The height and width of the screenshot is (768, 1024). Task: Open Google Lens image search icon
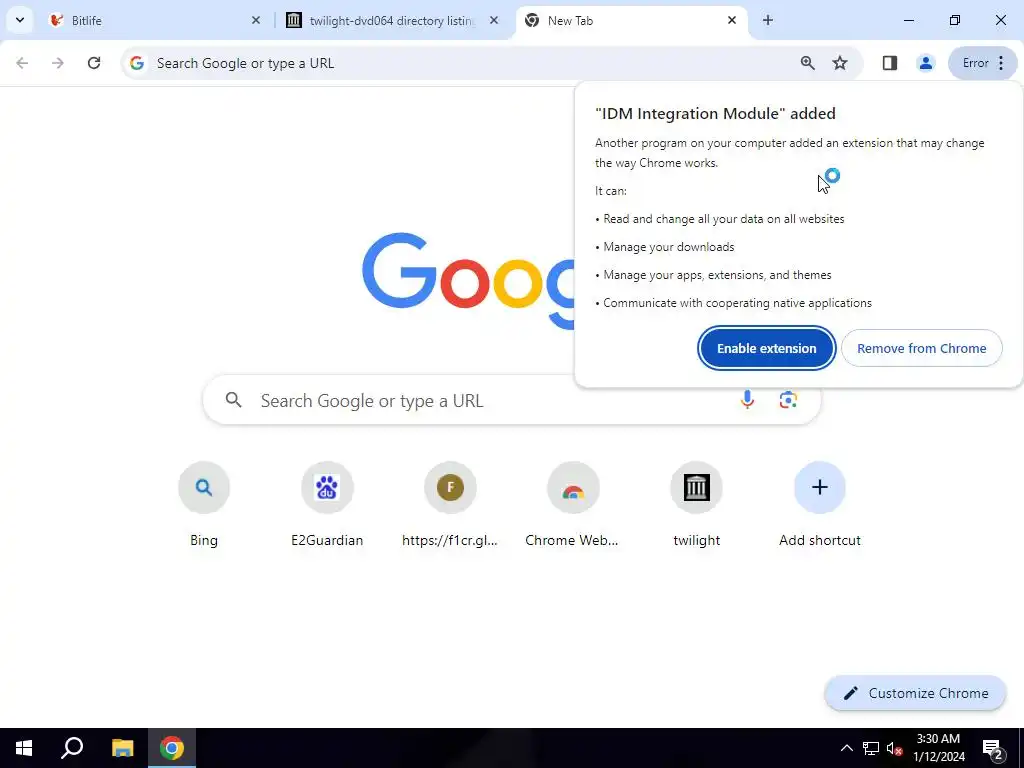pos(788,400)
